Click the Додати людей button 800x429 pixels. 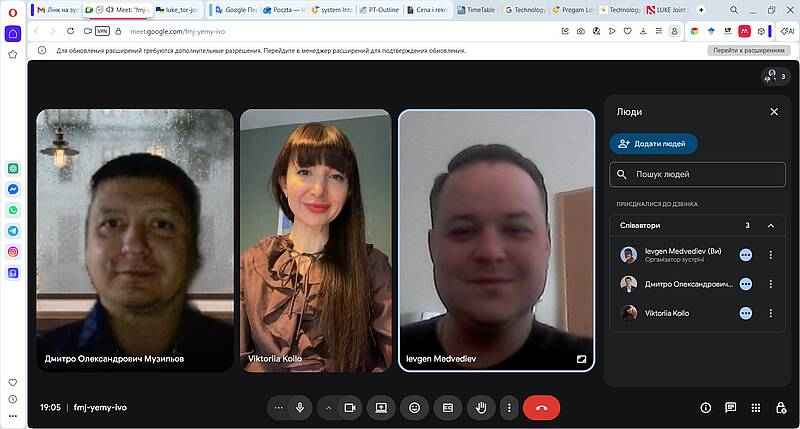click(x=653, y=144)
